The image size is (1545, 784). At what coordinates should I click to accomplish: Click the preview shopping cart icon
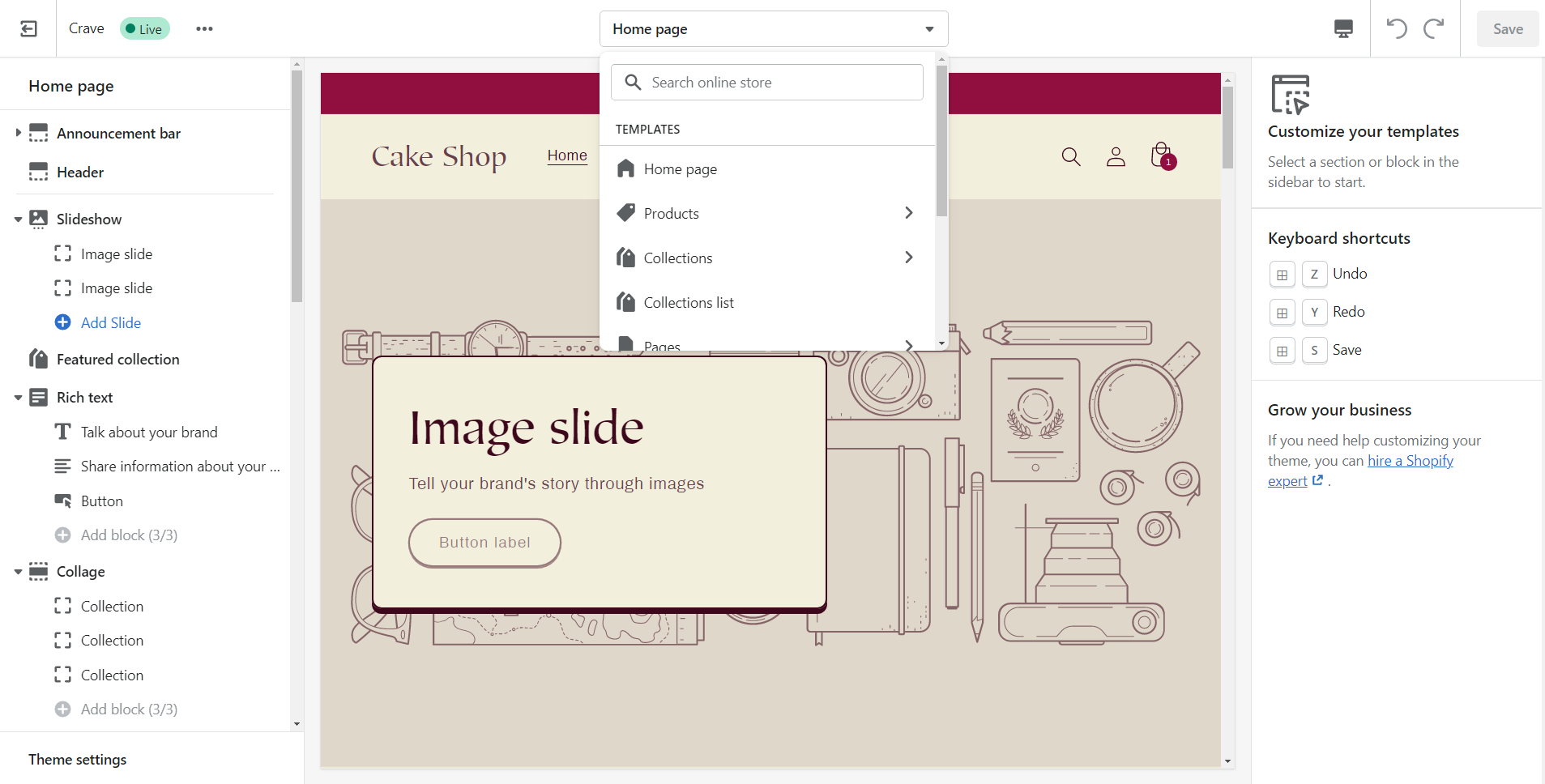(x=1163, y=156)
